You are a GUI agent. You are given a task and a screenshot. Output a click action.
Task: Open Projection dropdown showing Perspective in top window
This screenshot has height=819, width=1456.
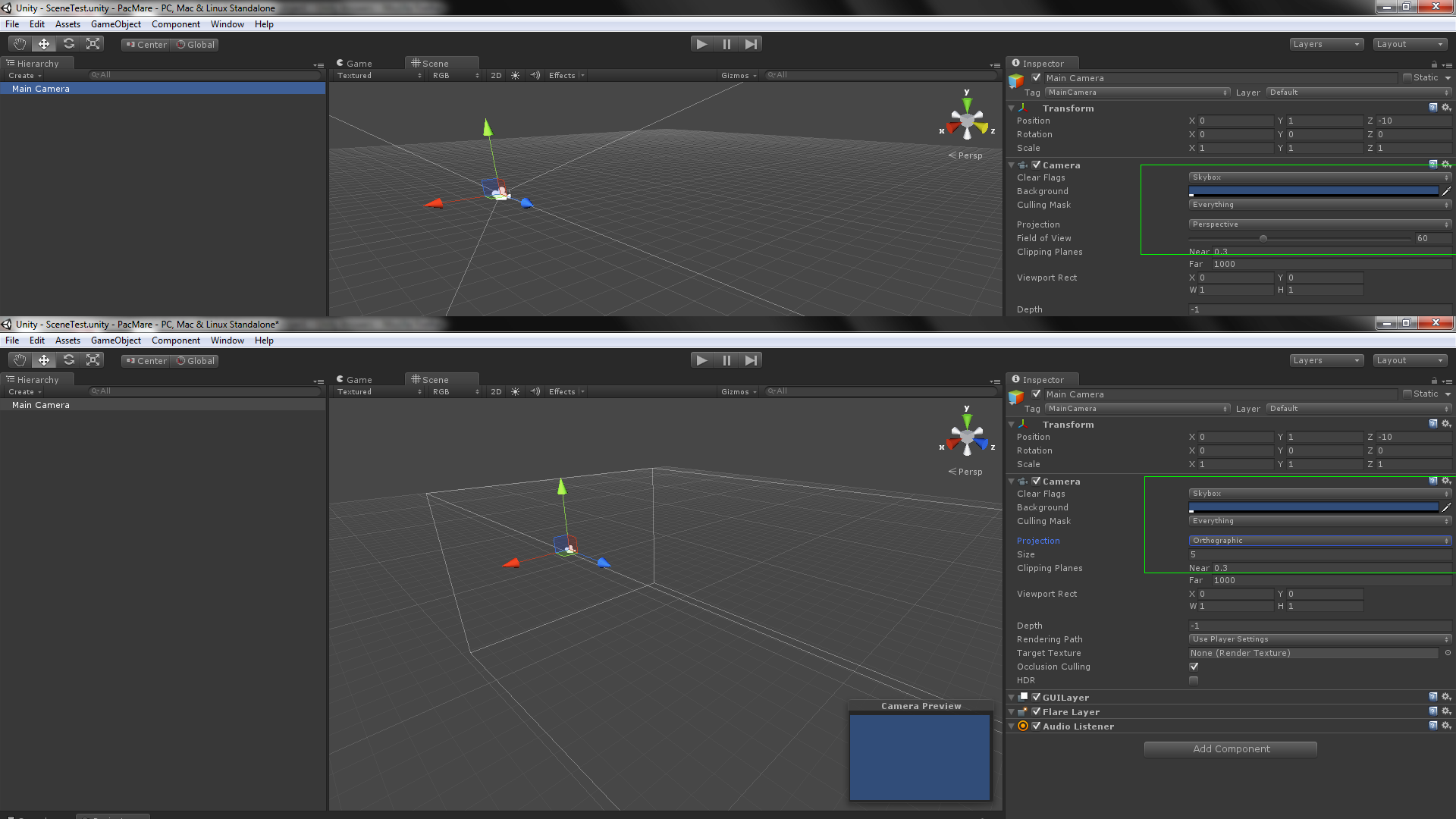tap(1319, 224)
